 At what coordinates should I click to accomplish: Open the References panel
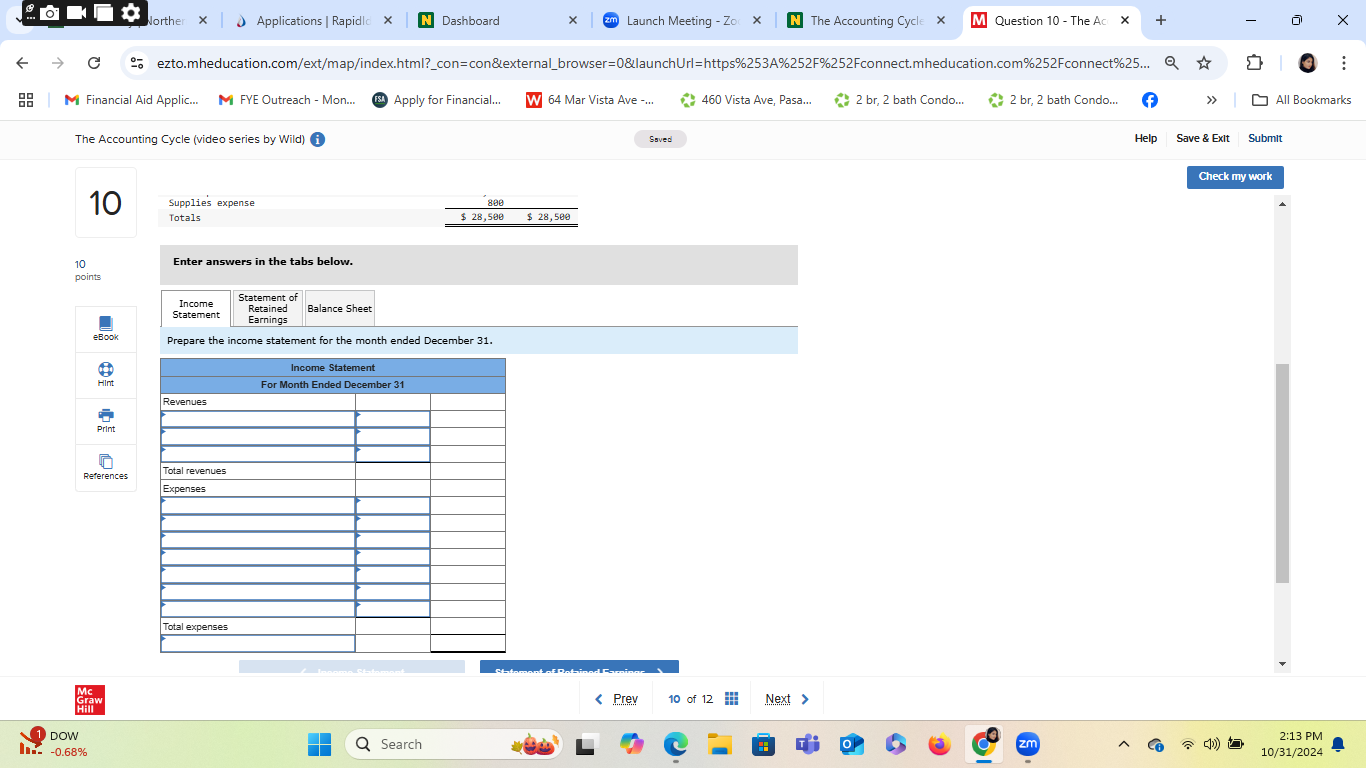105,467
